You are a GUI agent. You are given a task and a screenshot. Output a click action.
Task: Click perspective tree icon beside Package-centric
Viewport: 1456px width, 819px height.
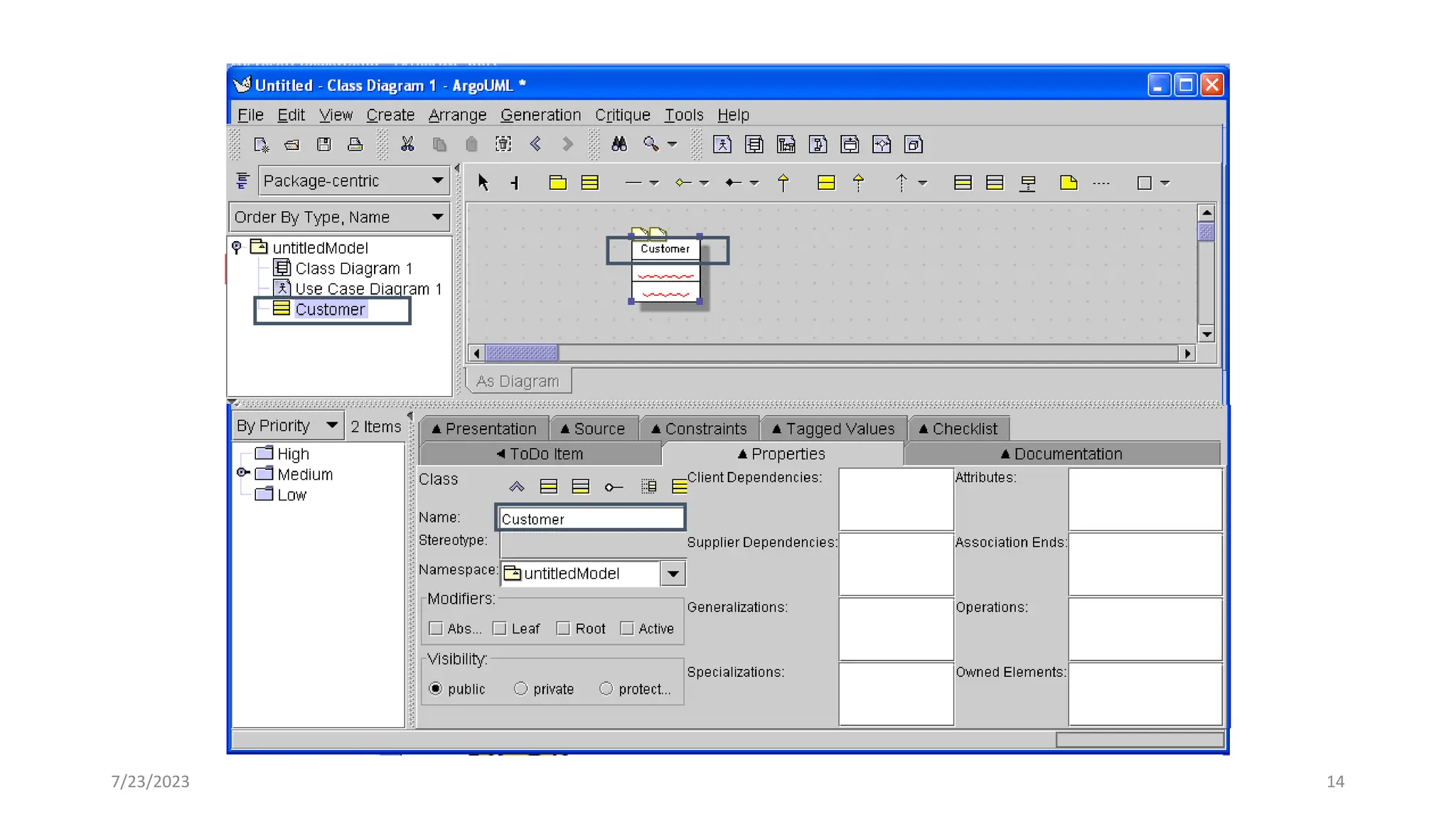click(243, 181)
